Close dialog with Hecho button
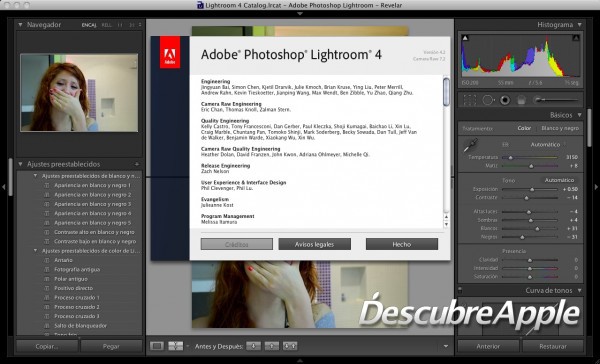Screen dimensions: 600x364 click(401, 244)
